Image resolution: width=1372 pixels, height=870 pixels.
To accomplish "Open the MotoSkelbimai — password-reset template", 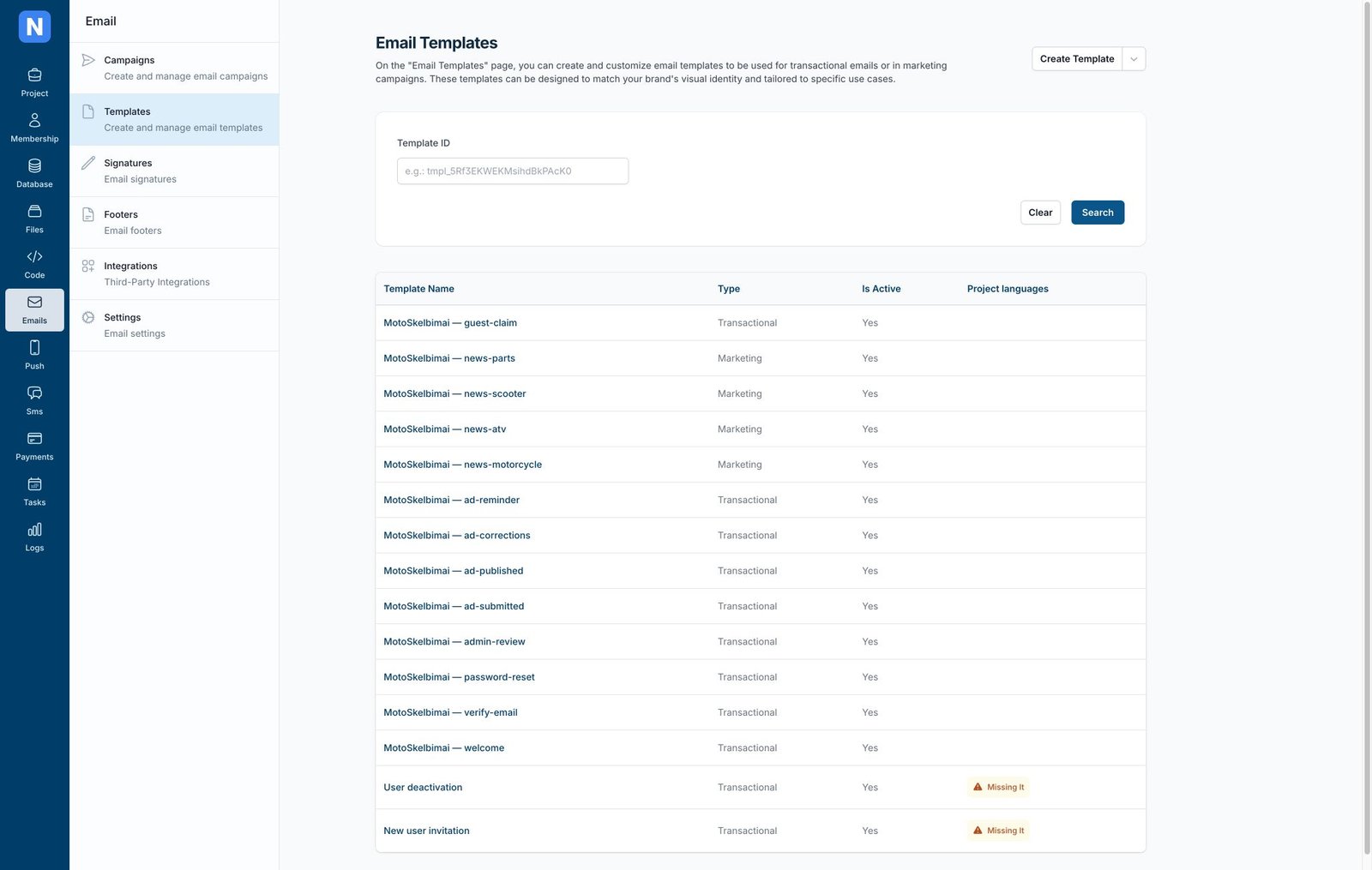I will tap(459, 677).
